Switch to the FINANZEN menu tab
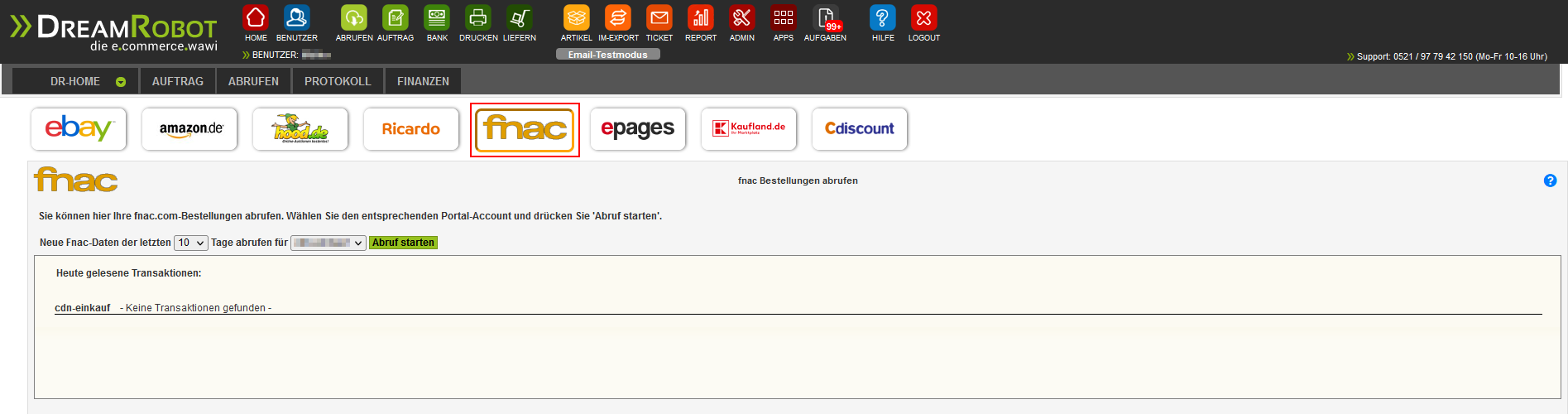The width and height of the screenshot is (1568, 414). 423,81
